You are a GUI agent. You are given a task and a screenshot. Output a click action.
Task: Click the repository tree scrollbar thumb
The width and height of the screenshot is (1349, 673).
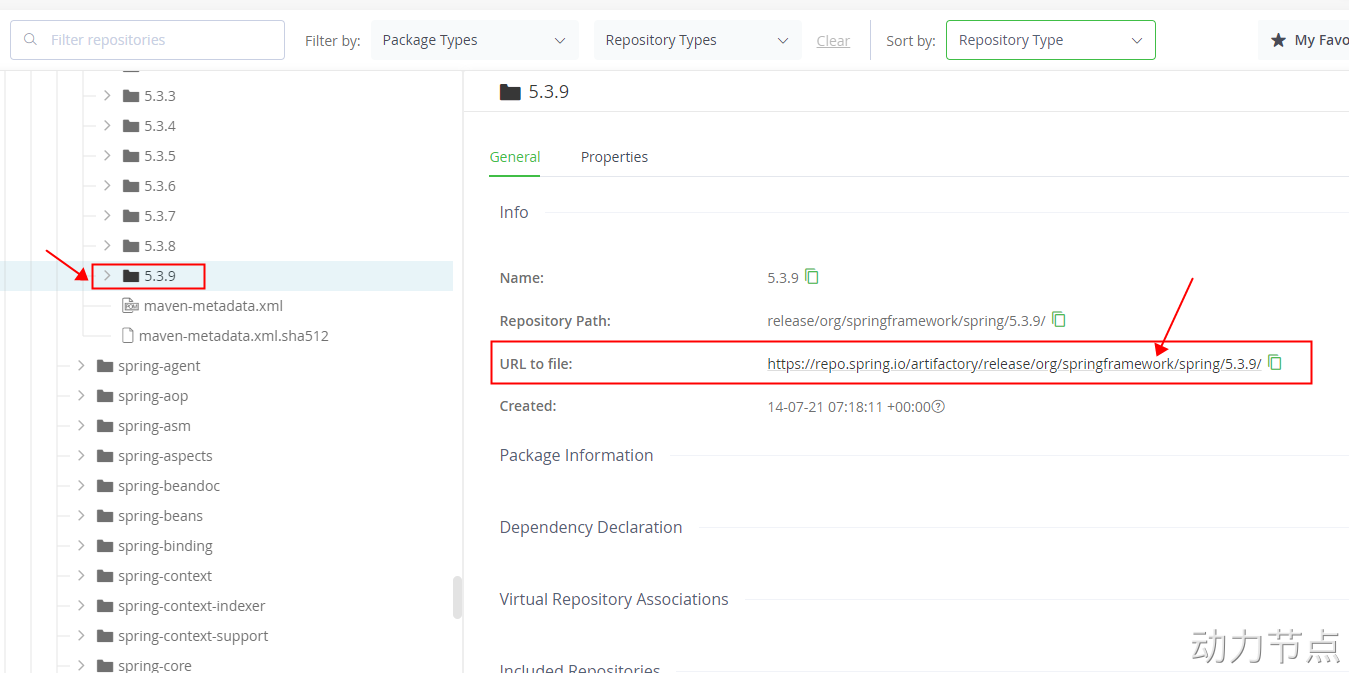click(x=458, y=597)
